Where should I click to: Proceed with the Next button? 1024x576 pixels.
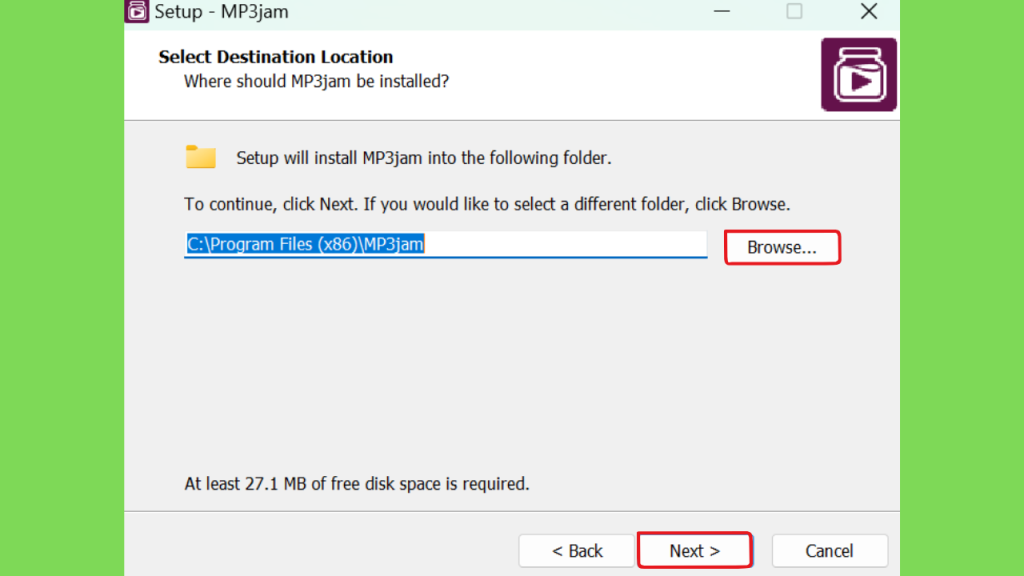click(x=695, y=551)
